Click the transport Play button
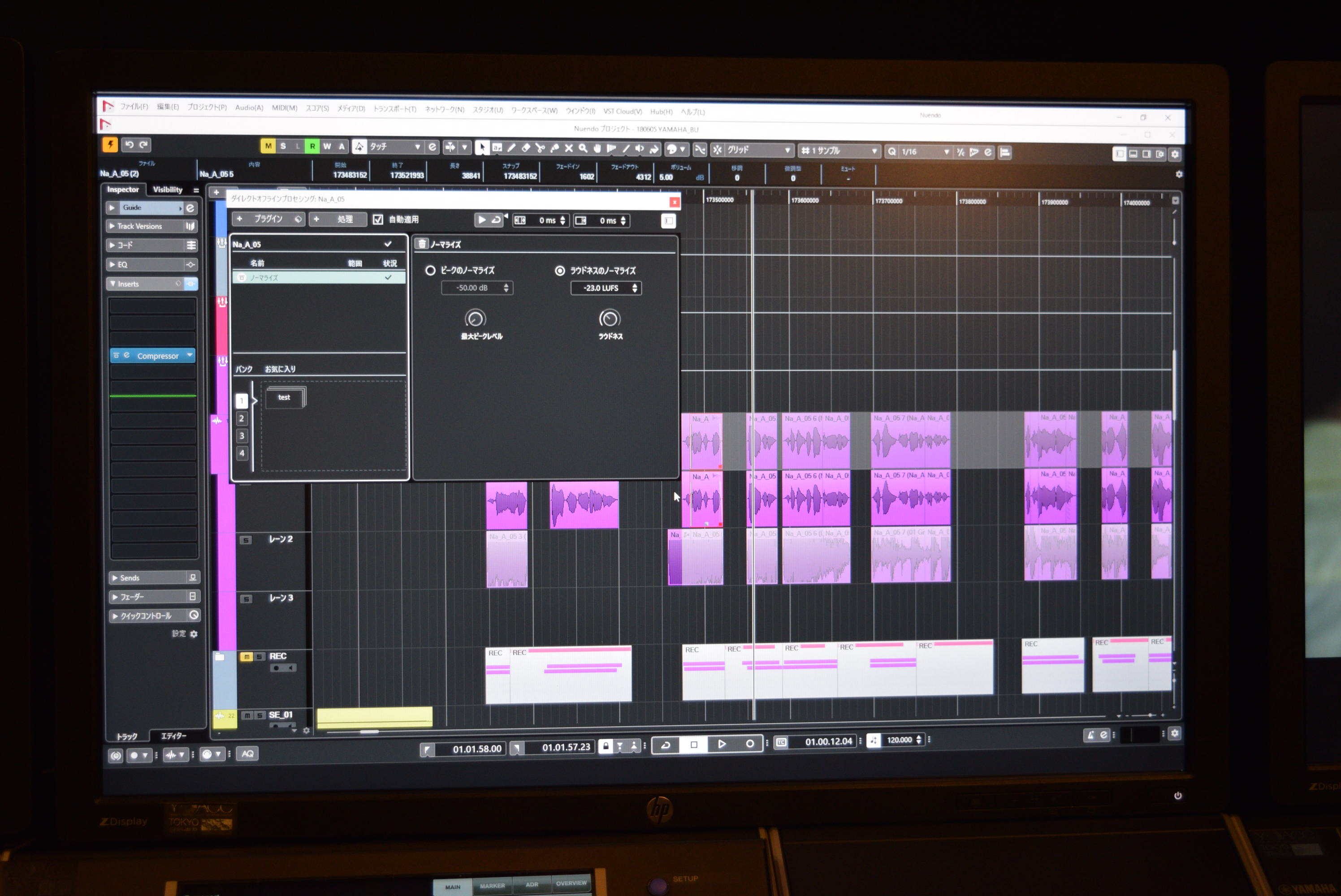 [x=722, y=744]
